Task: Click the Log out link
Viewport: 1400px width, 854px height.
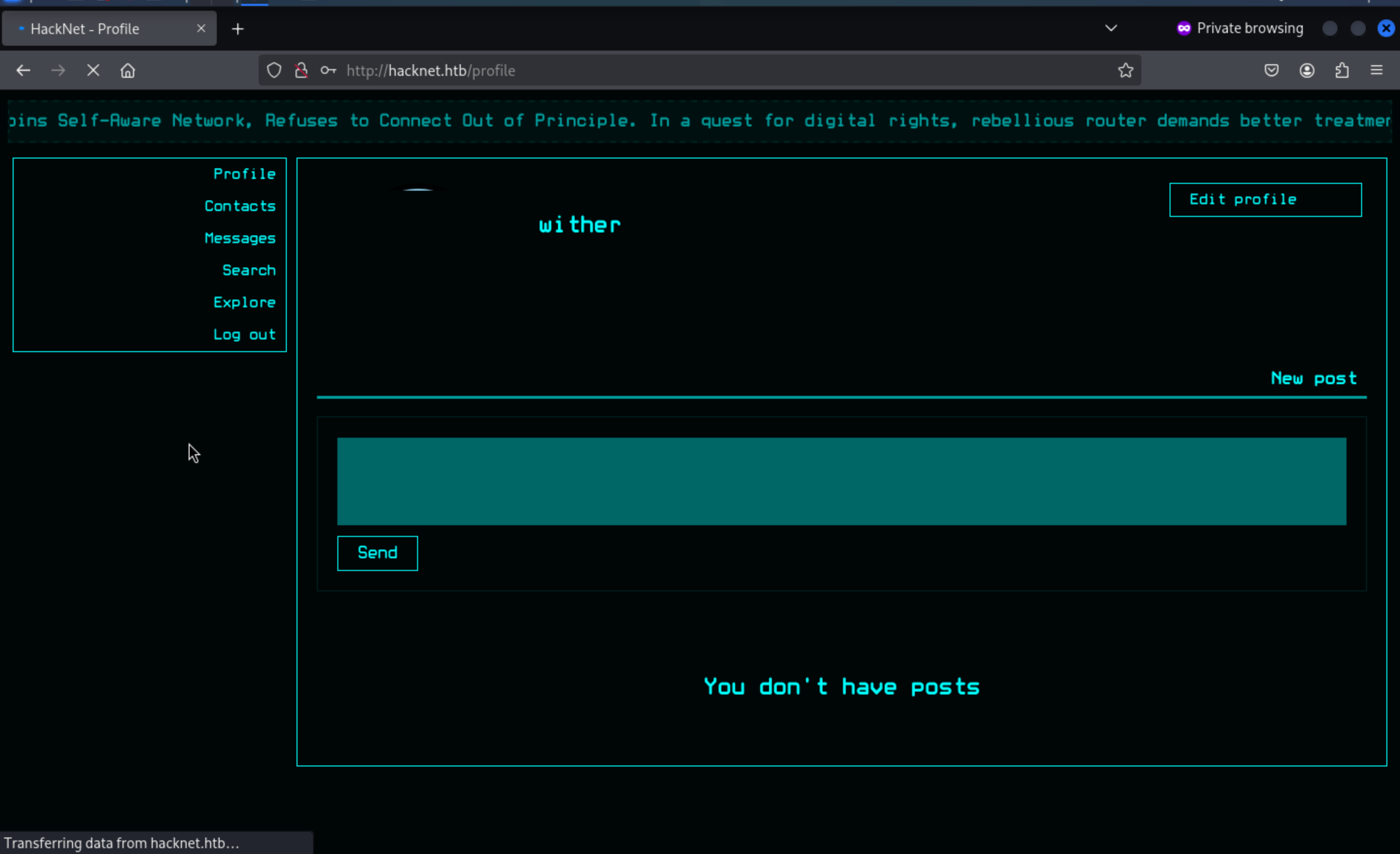Action: pyautogui.click(x=245, y=335)
